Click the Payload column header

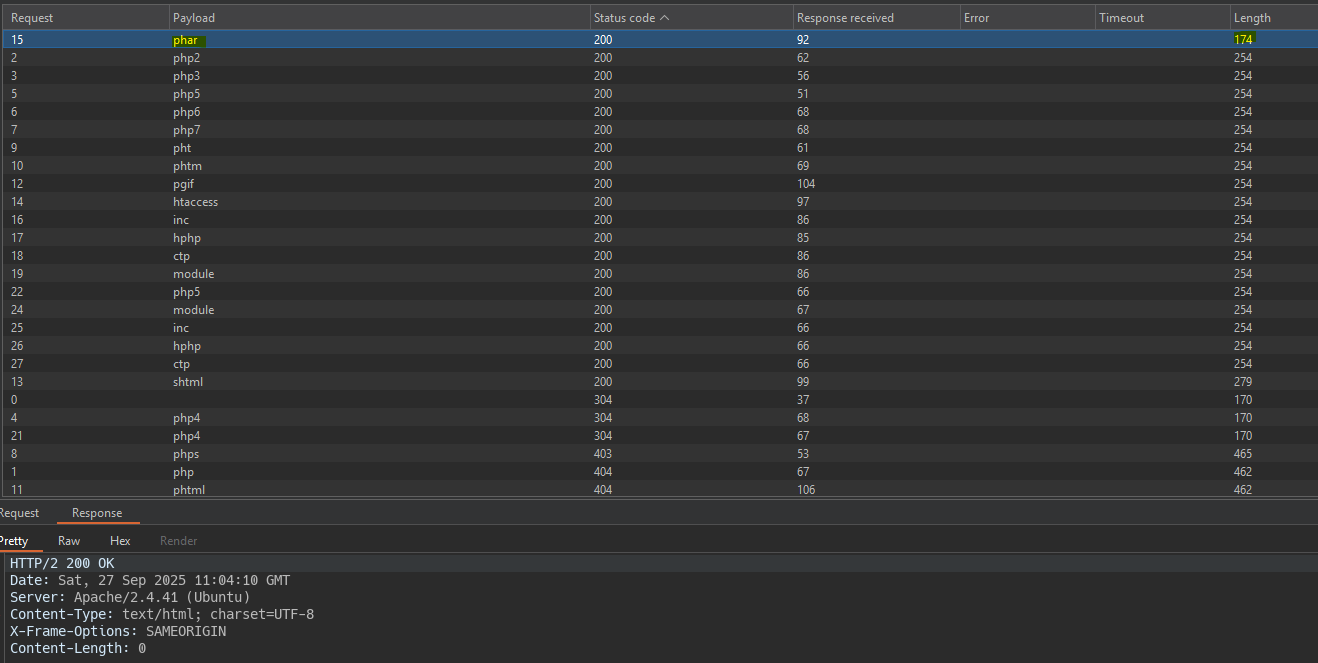coord(194,18)
